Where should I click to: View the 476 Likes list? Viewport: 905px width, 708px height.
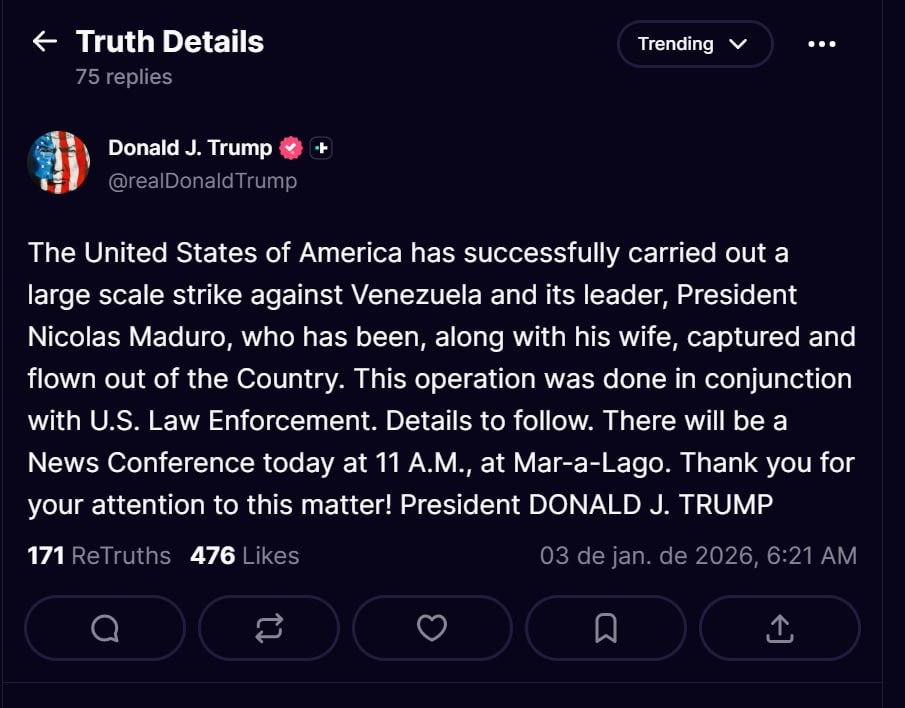(244, 555)
